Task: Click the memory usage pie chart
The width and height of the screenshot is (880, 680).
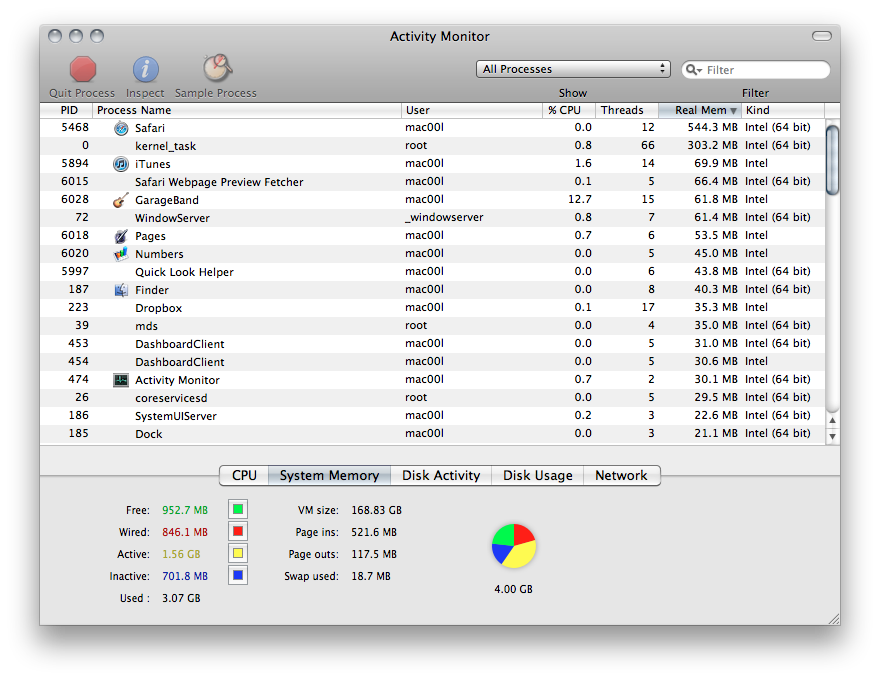Action: (514, 546)
